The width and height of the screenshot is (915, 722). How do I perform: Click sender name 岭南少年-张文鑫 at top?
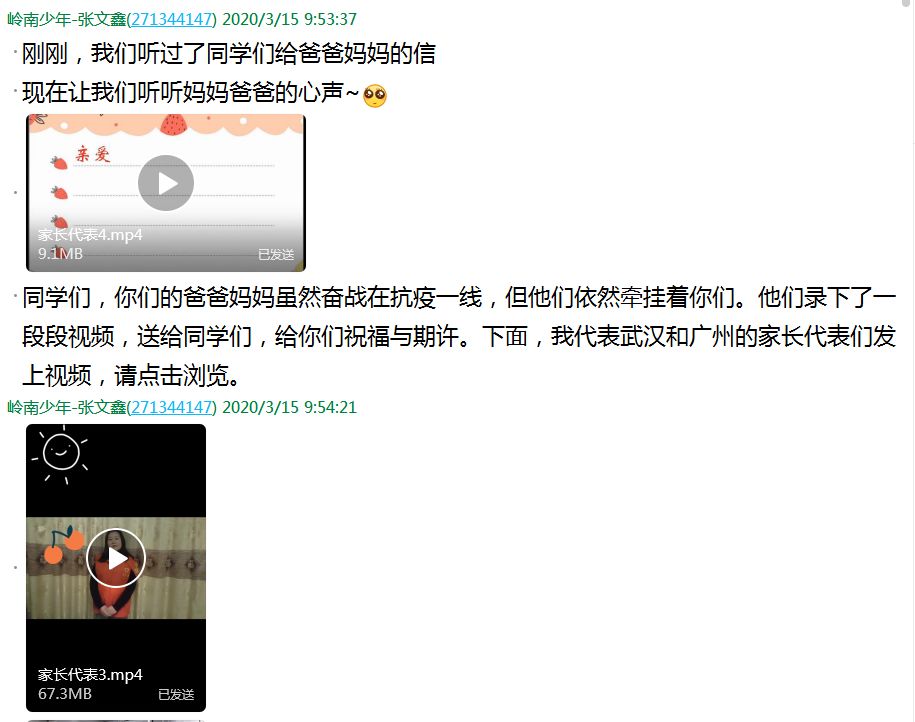coord(67,19)
